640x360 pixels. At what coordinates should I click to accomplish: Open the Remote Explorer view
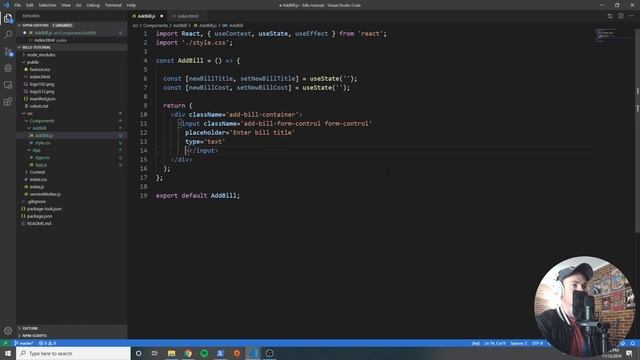point(8,85)
